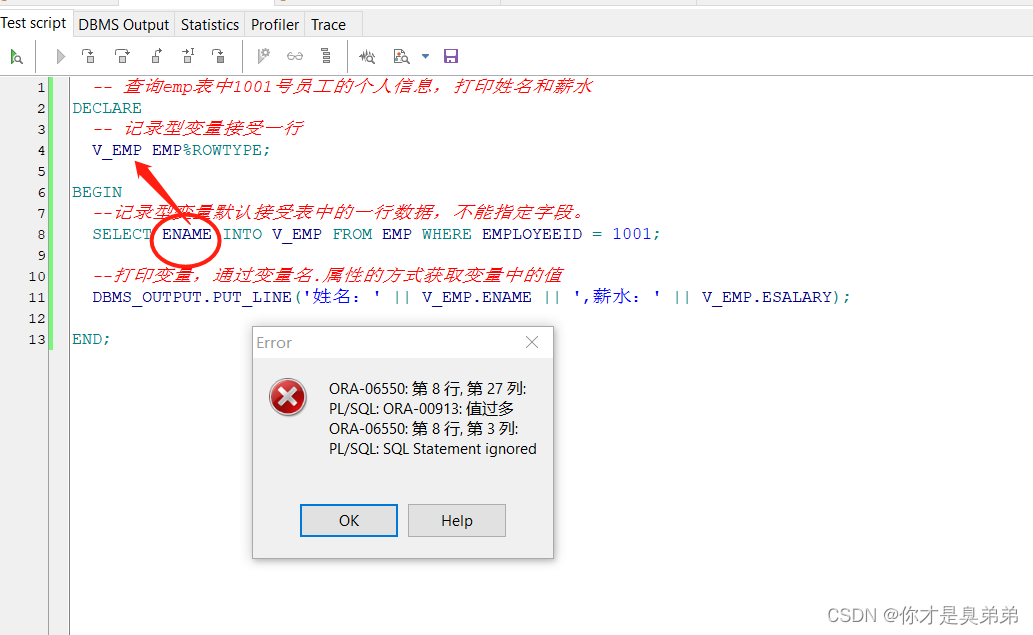
Task: Go to the Trace tab
Action: [x=328, y=24]
